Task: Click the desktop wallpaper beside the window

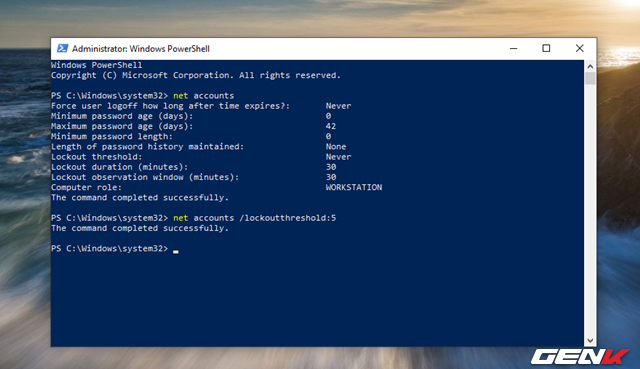Action: click(x=24, y=204)
